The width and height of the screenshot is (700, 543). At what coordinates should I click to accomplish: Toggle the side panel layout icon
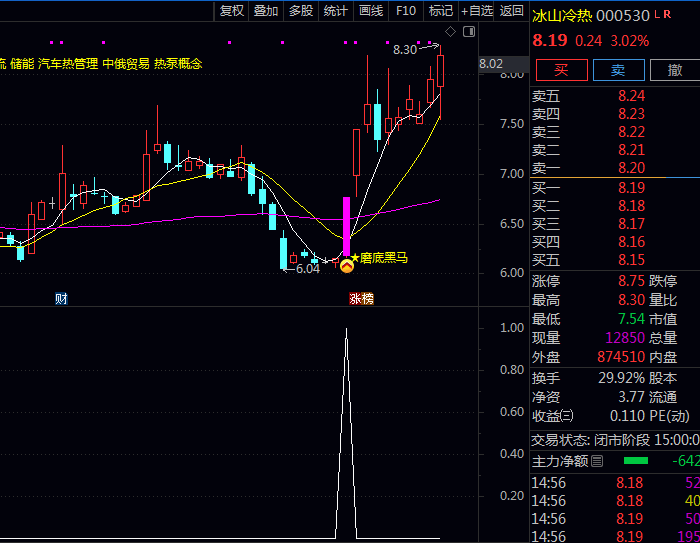coord(469,32)
